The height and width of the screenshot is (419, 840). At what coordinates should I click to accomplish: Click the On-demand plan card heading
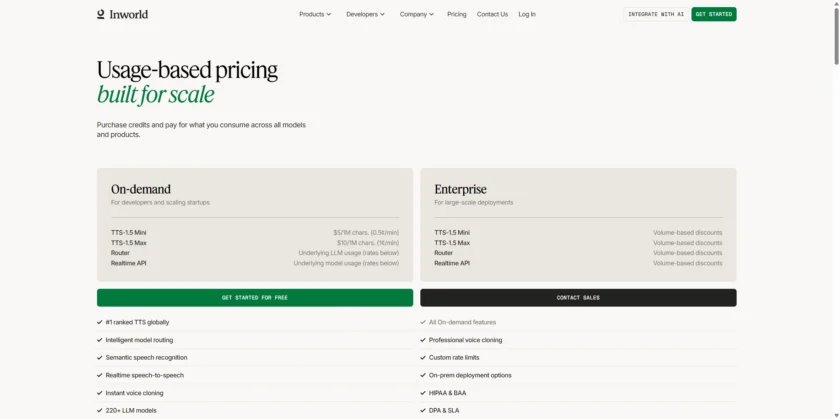tap(141, 189)
